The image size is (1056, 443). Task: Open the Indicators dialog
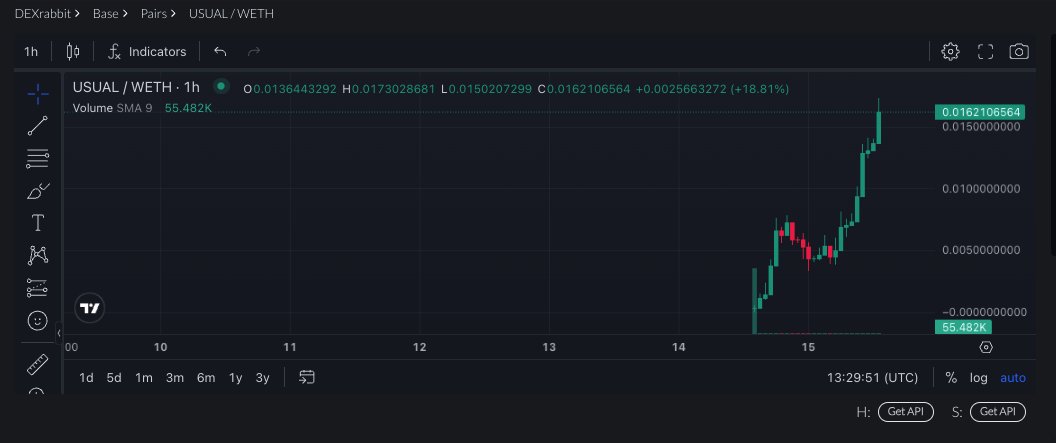(147, 51)
